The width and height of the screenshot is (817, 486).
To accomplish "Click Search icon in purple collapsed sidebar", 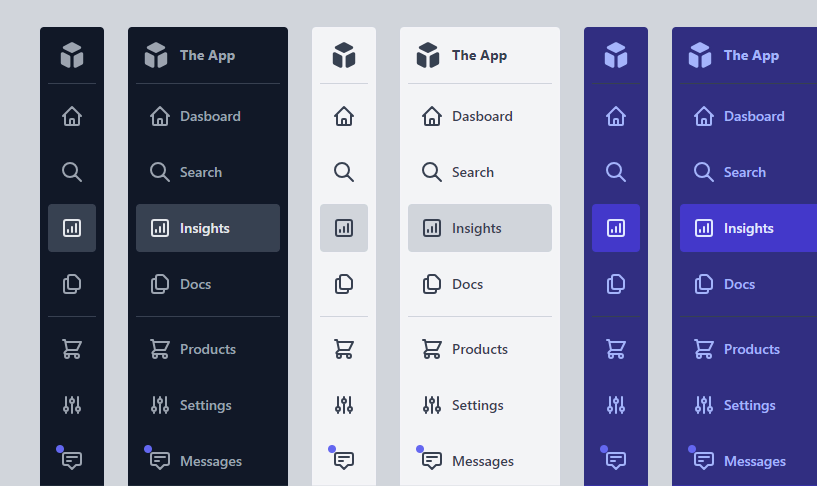I will pyautogui.click(x=616, y=172).
